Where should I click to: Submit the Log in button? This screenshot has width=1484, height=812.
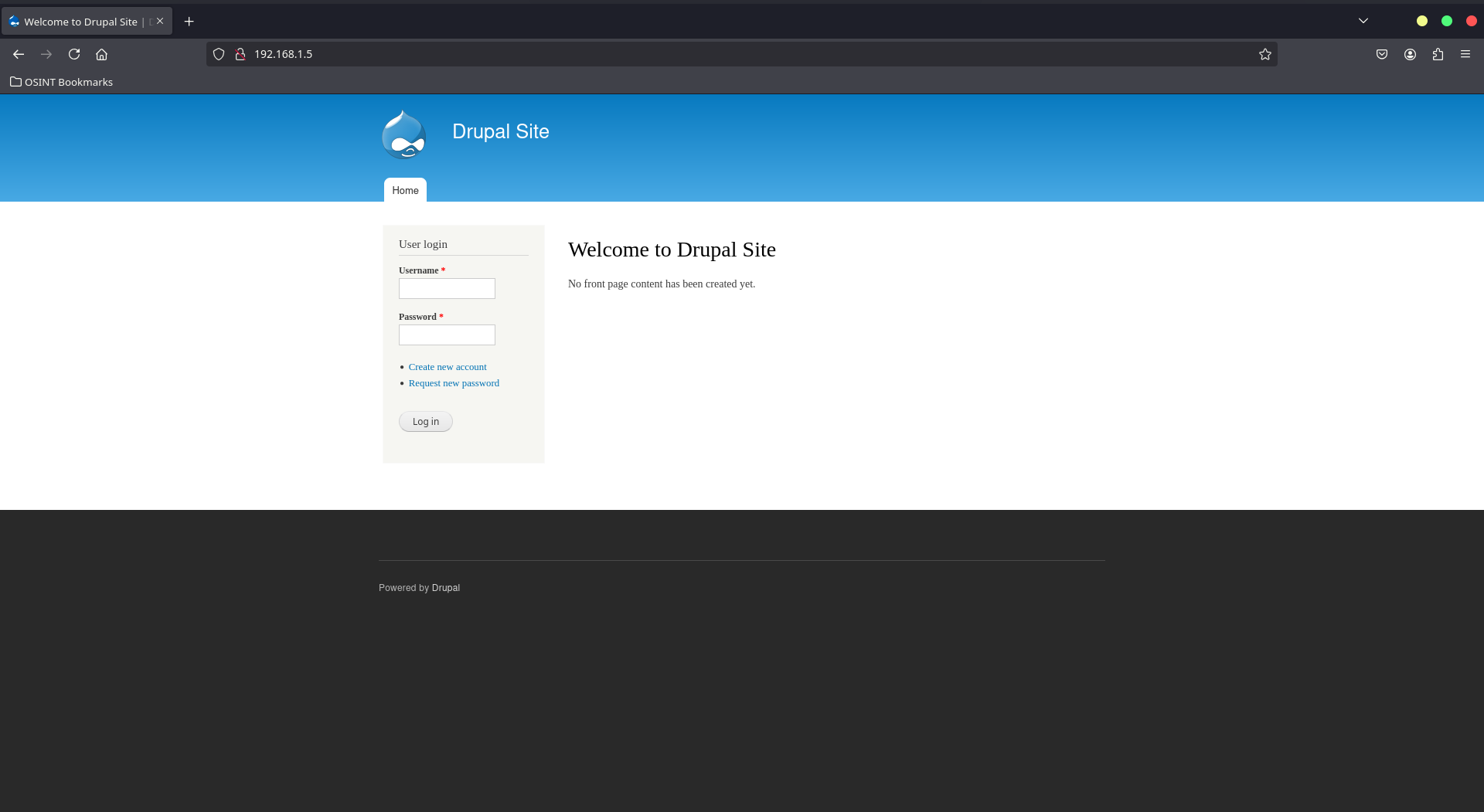426,421
